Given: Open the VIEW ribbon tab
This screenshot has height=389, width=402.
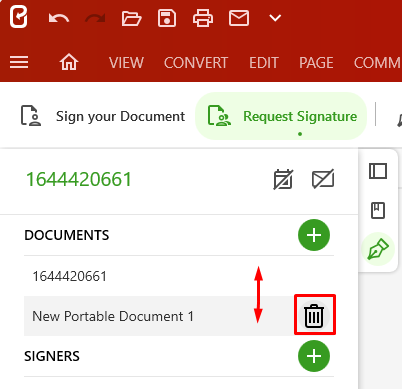Looking at the screenshot, I should pyautogui.click(x=126, y=63).
